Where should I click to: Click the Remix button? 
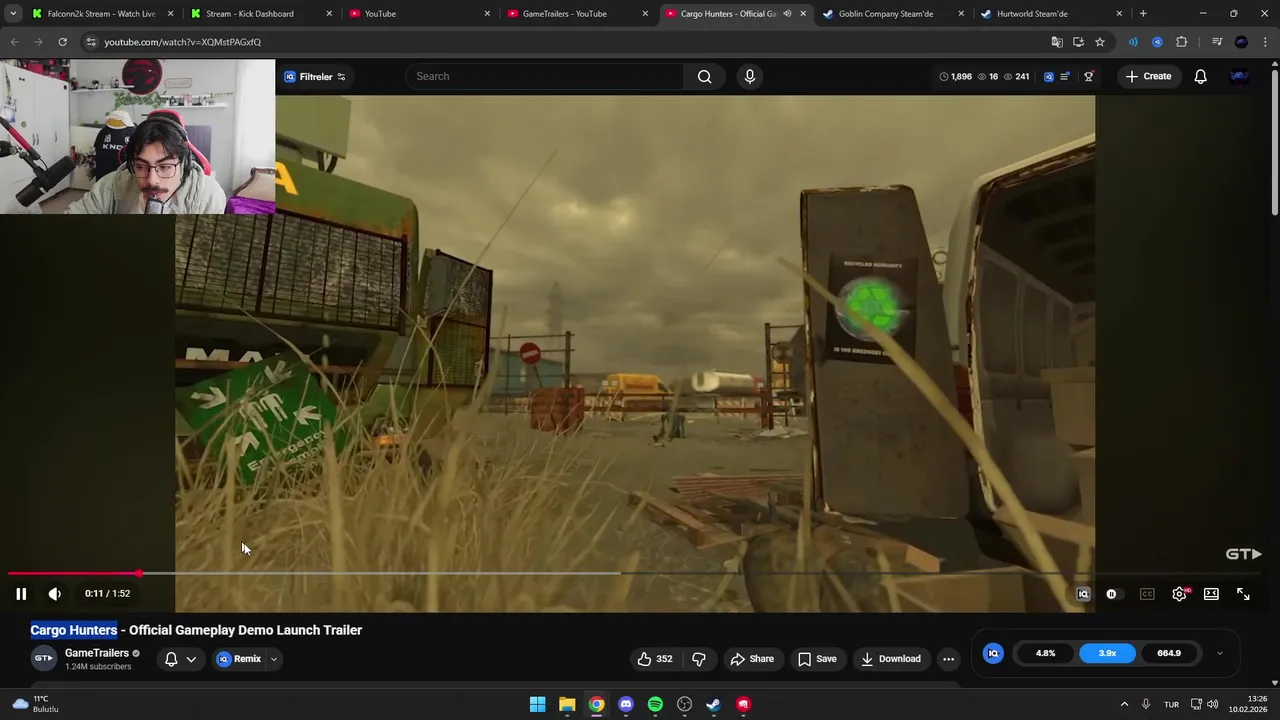click(239, 659)
